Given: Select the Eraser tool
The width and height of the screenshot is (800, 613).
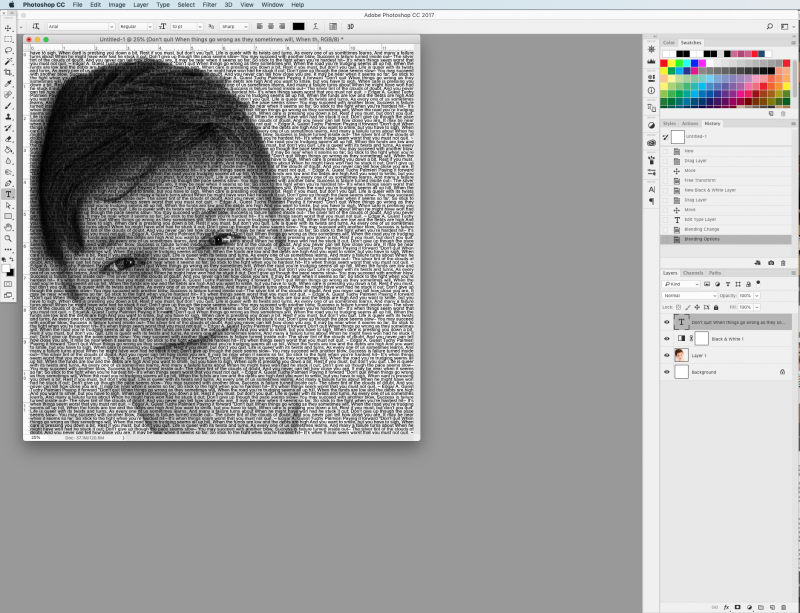Looking at the screenshot, I should pos(8,139).
